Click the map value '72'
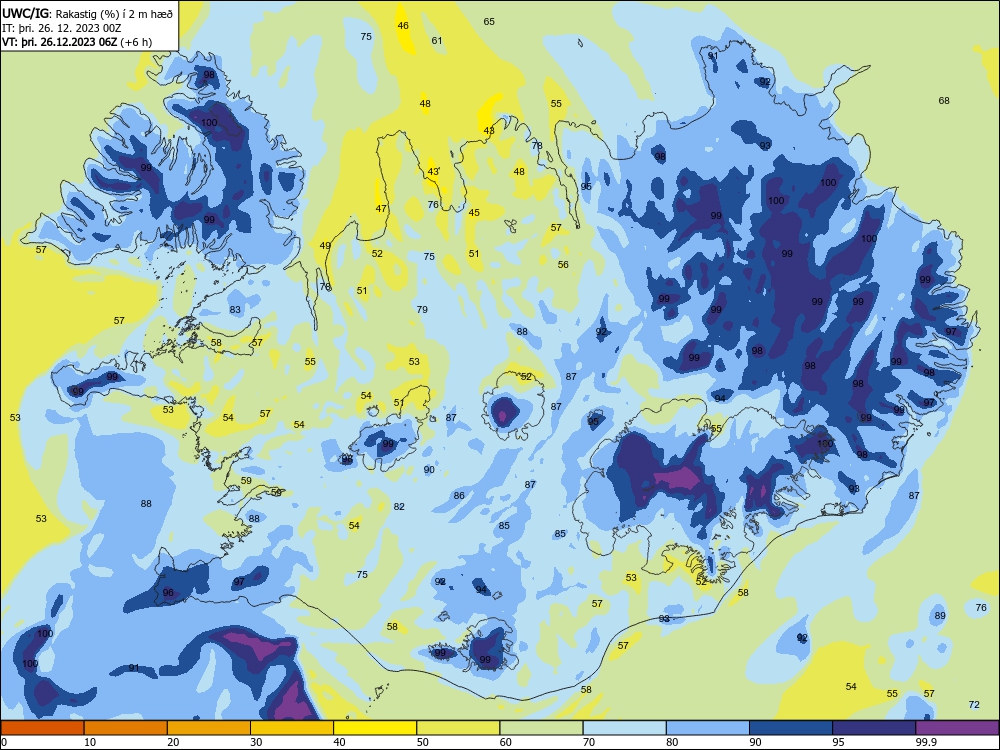The width and height of the screenshot is (1000, 750). click(x=974, y=704)
